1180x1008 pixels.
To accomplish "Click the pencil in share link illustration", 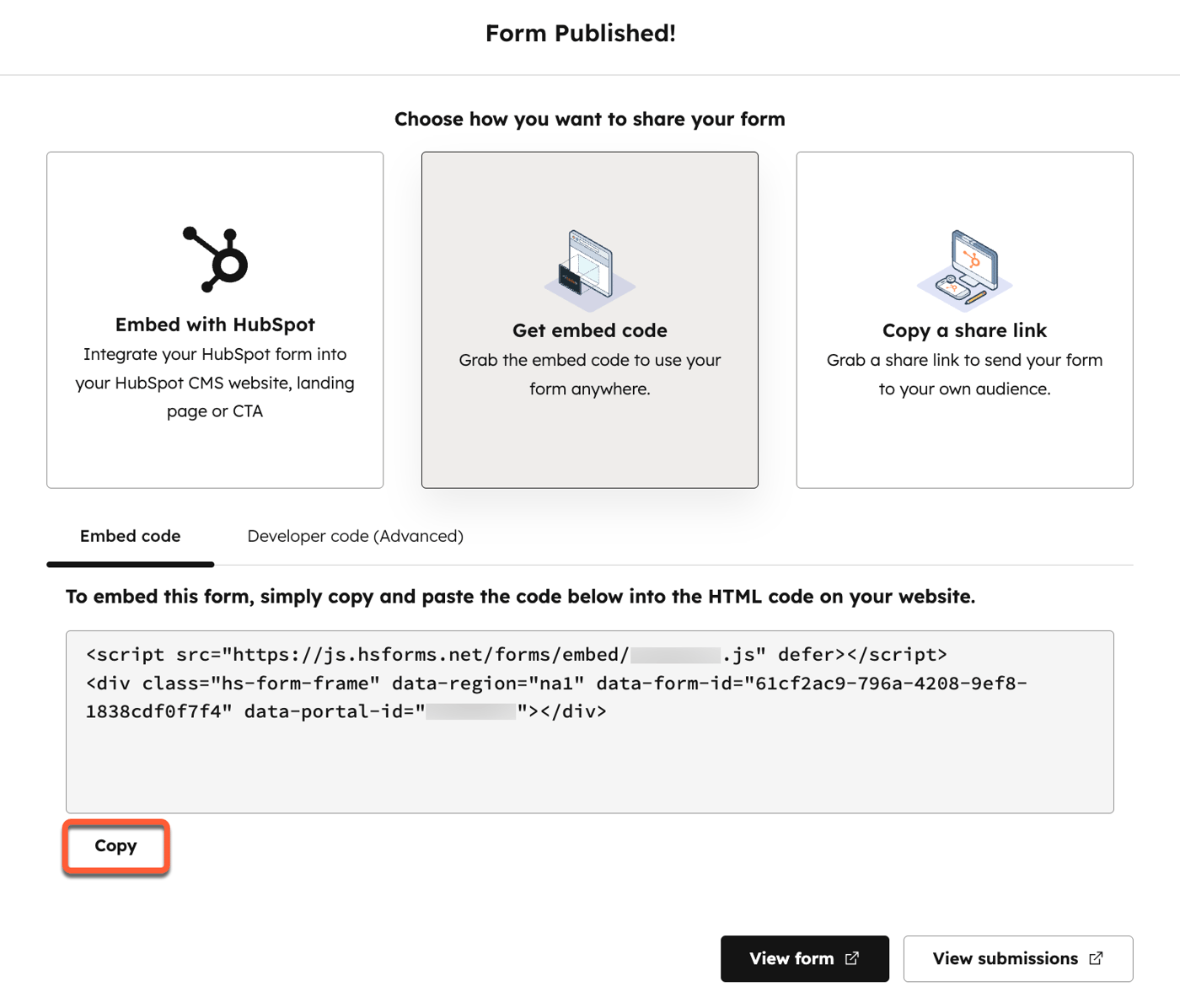I will click(978, 297).
